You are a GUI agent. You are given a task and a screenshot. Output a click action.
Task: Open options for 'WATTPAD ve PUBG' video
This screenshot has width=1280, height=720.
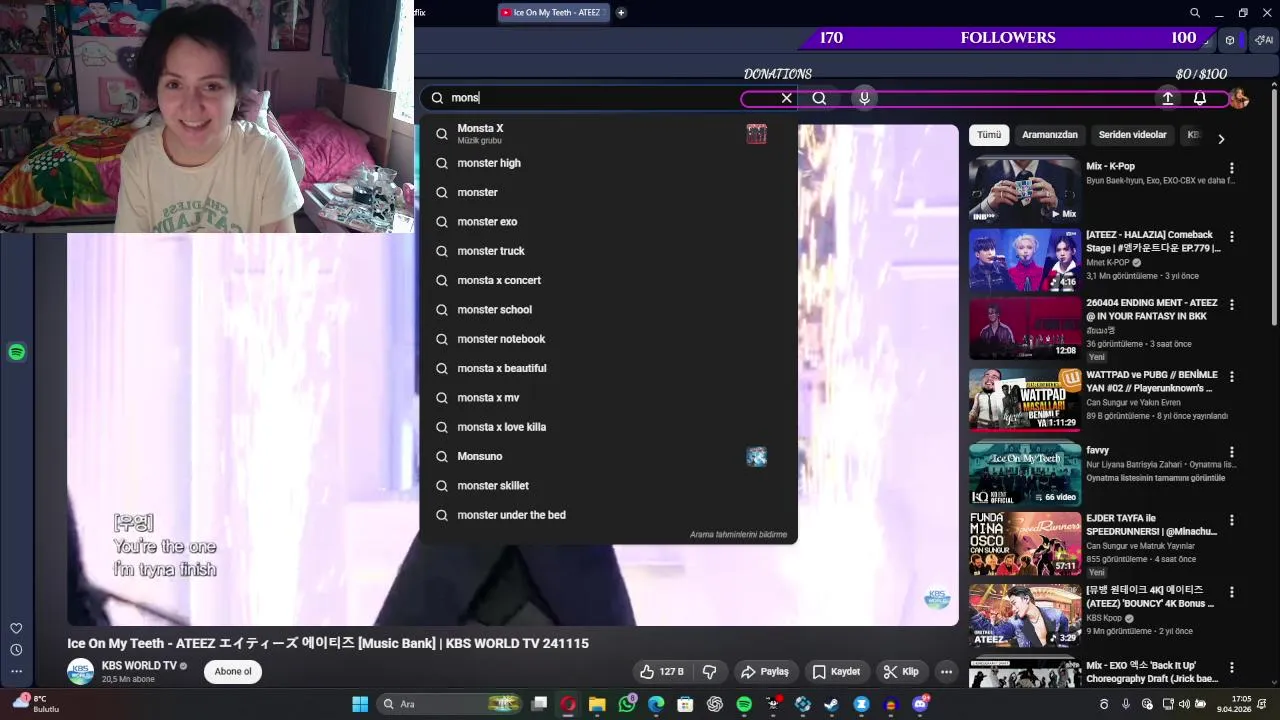click(1232, 377)
